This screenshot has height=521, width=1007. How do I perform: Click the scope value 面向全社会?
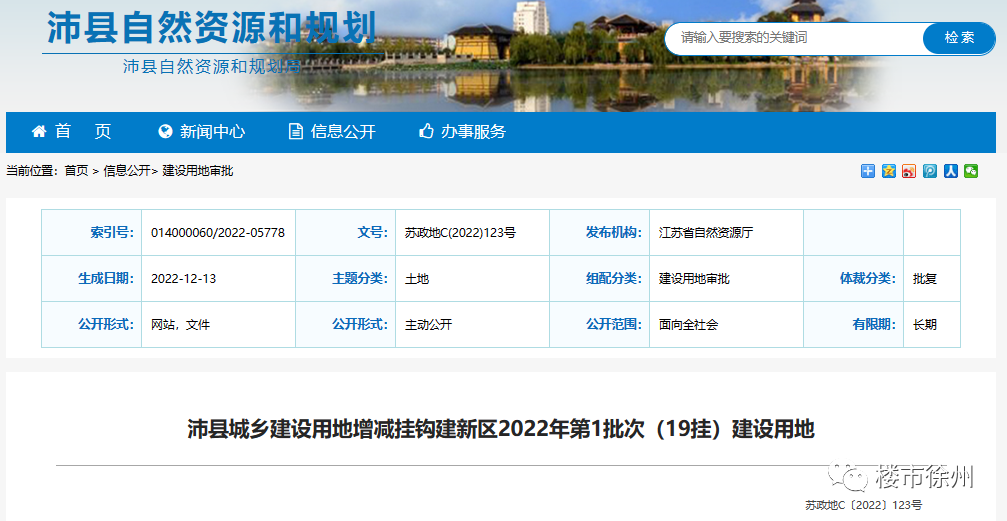[688, 324]
